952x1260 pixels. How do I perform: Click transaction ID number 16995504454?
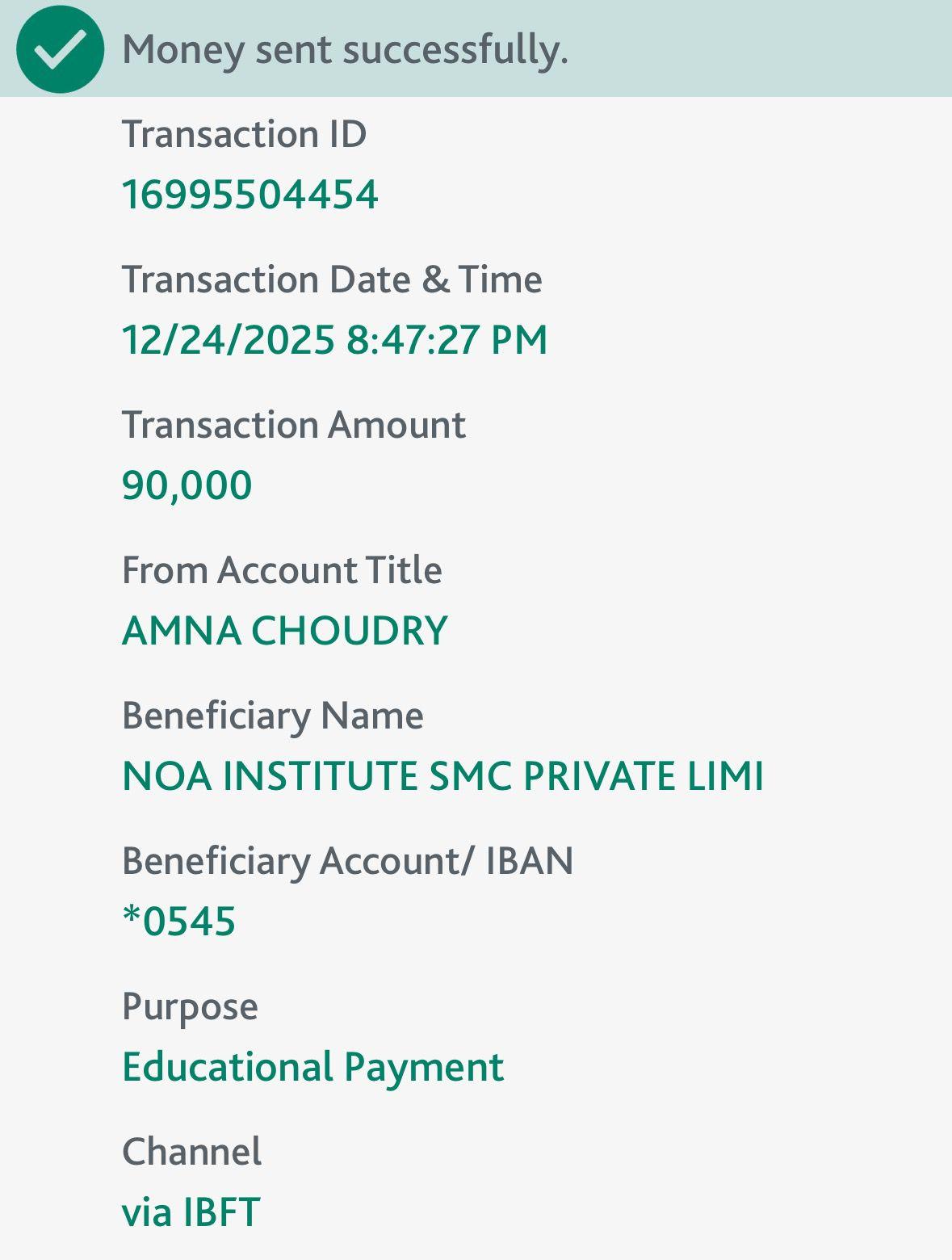pyautogui.click(x=250, y=195)
